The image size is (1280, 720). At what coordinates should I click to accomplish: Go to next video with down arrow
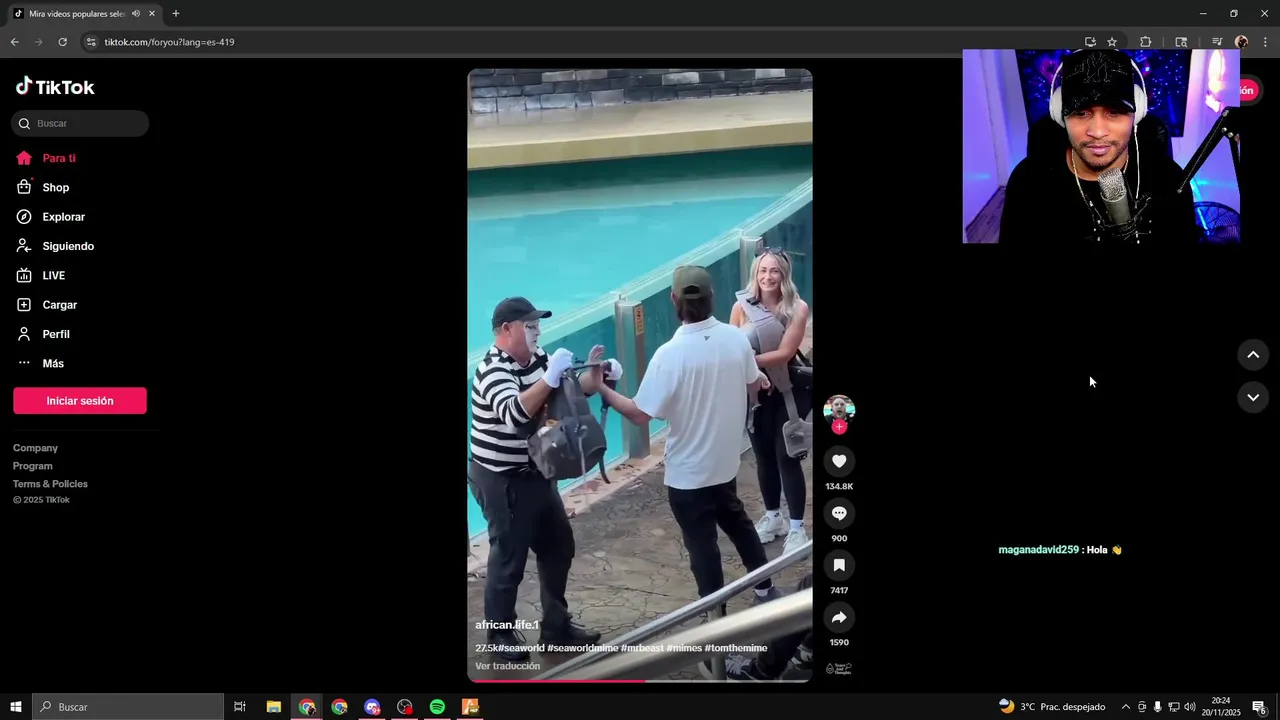coord(1253,397)
